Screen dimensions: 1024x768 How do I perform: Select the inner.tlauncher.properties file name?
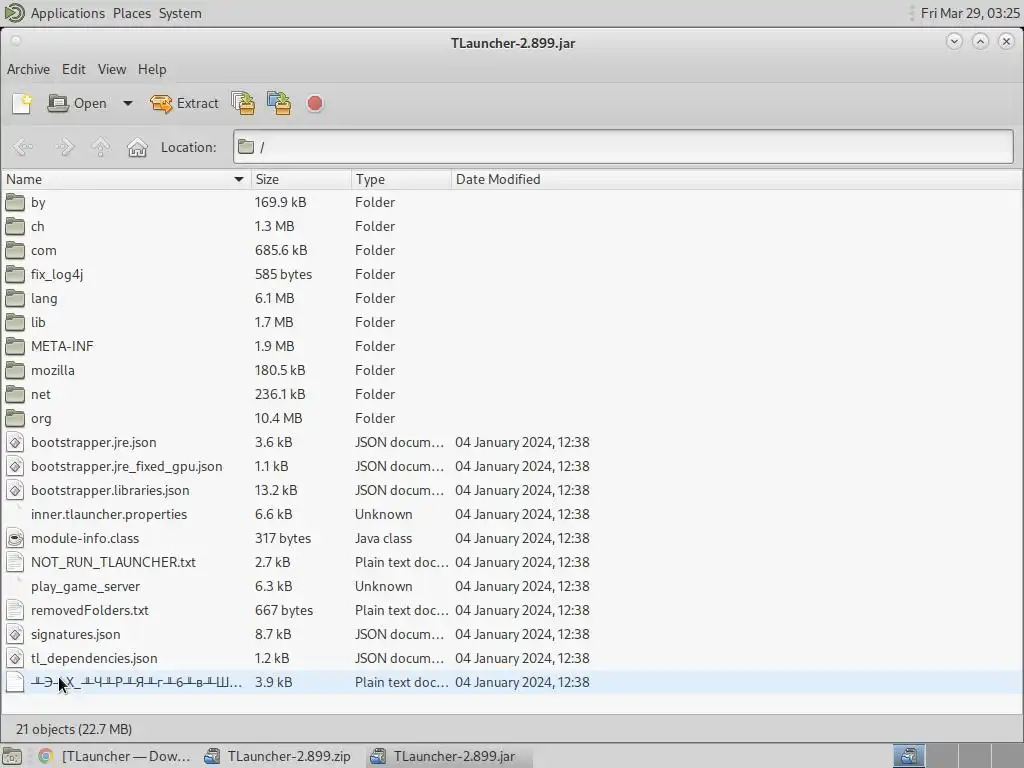click(x=109, y=515)
